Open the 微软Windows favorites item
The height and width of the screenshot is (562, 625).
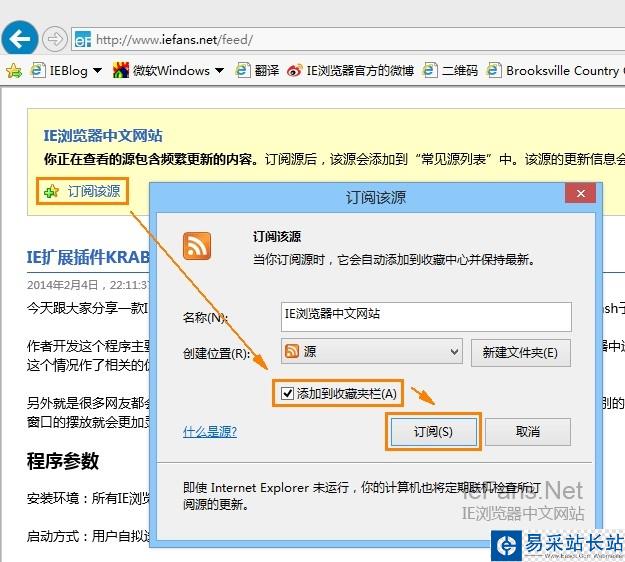(162, 71)
